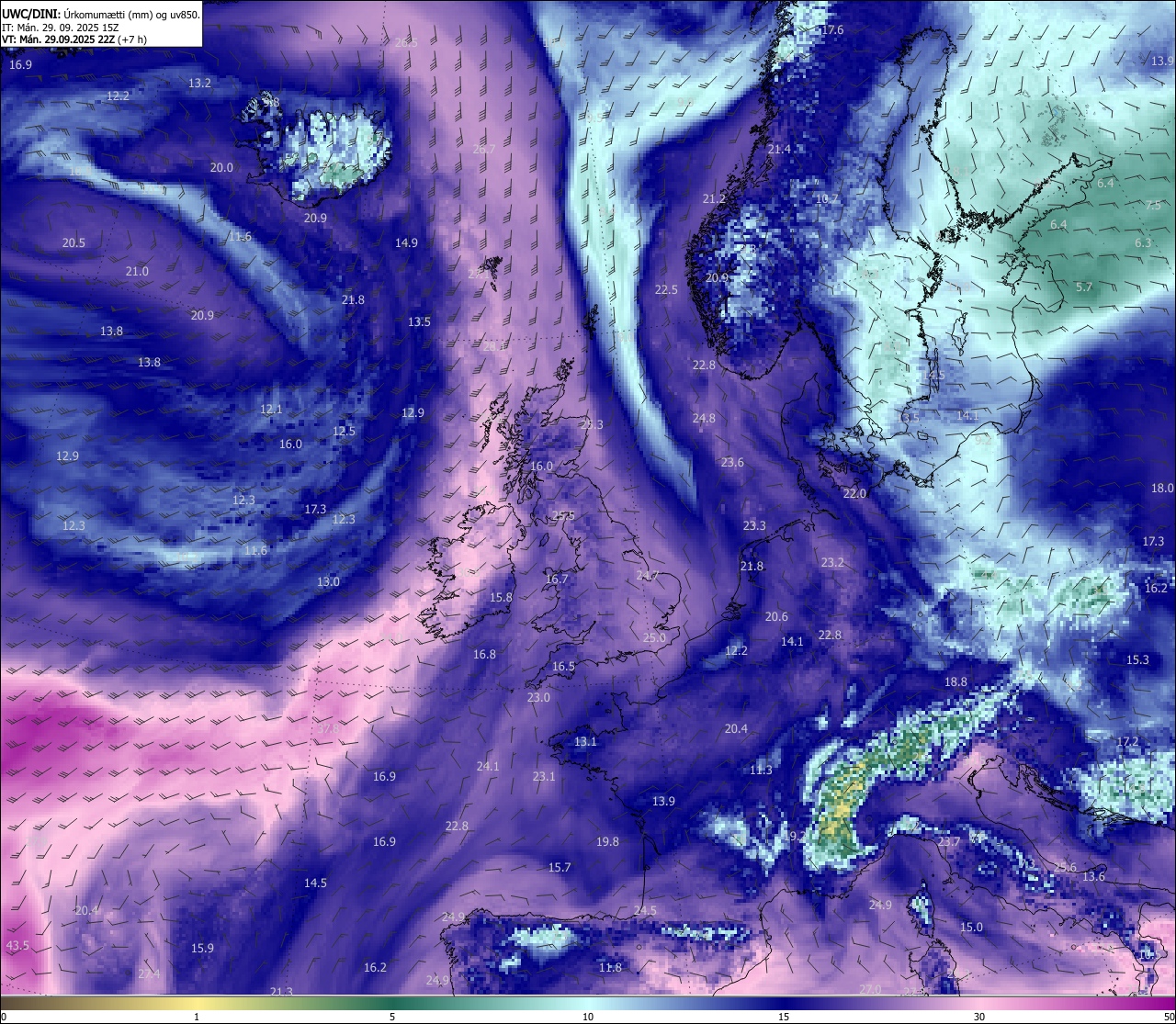Click the 43.5 value at left edge
Screen dimensions: 1176x1024
pos(17,945)
